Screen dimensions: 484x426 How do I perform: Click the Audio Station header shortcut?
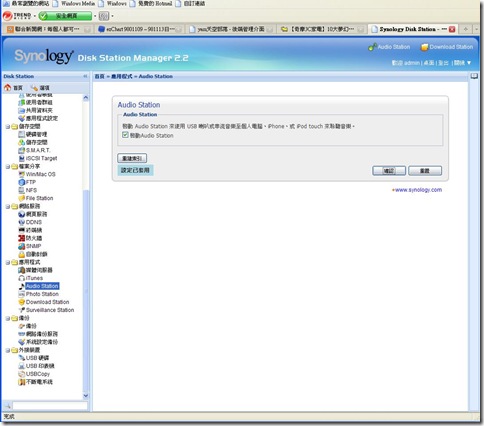389,47
